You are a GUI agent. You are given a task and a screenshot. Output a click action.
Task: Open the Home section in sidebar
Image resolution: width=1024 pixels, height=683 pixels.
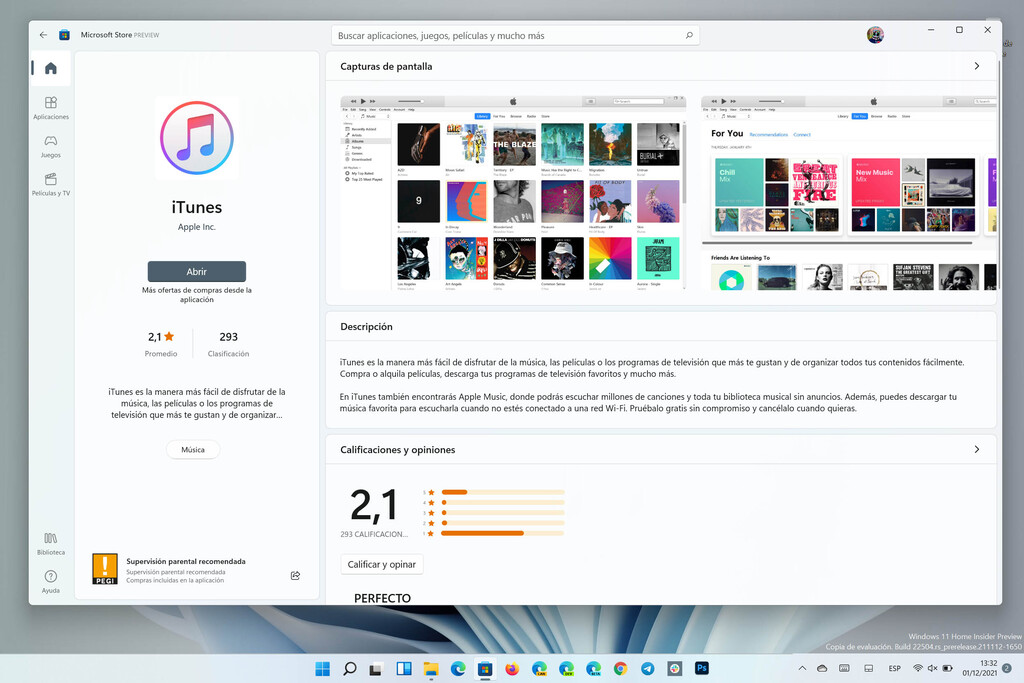51,68
